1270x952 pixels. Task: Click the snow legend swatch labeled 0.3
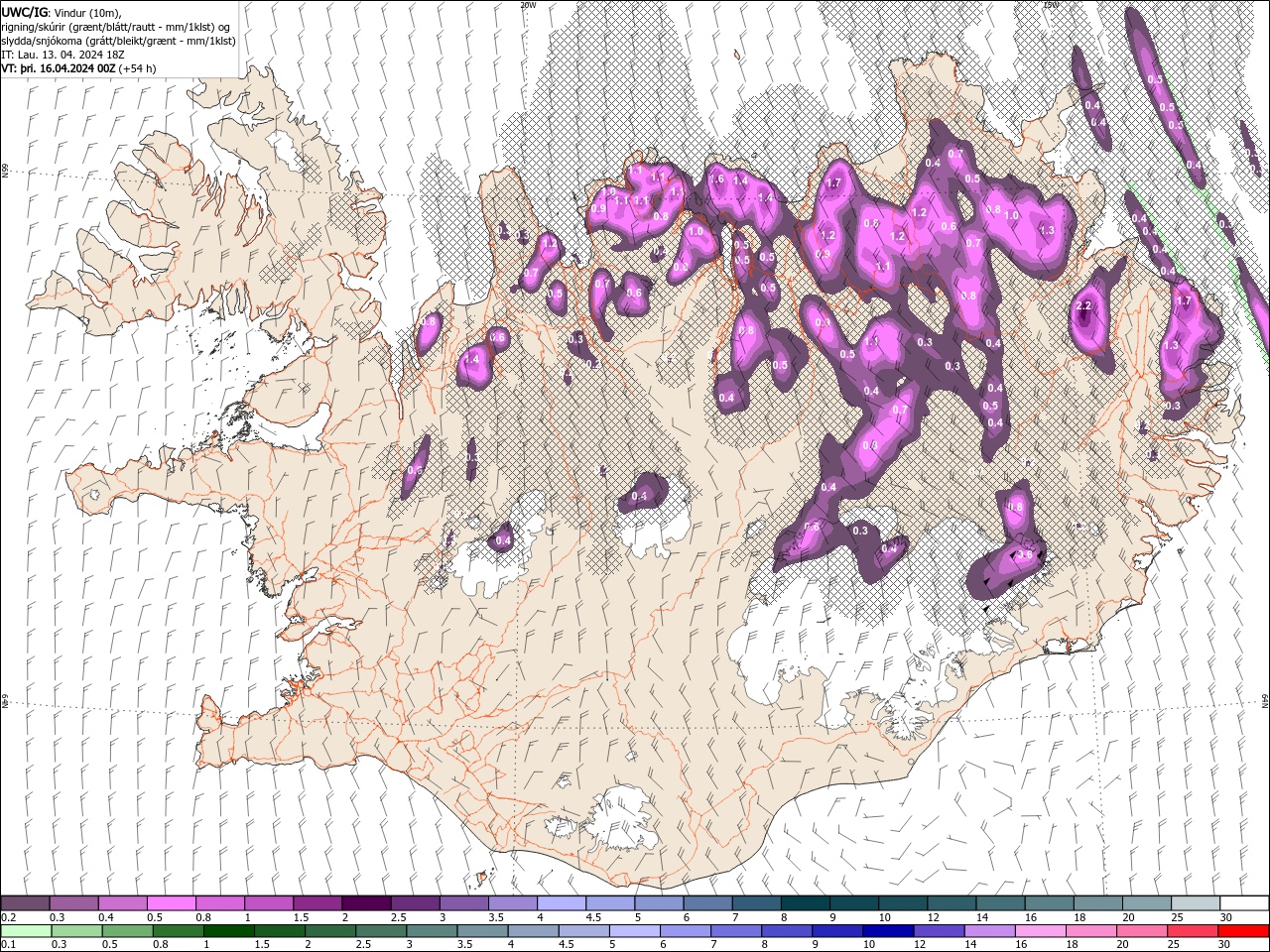73,903
